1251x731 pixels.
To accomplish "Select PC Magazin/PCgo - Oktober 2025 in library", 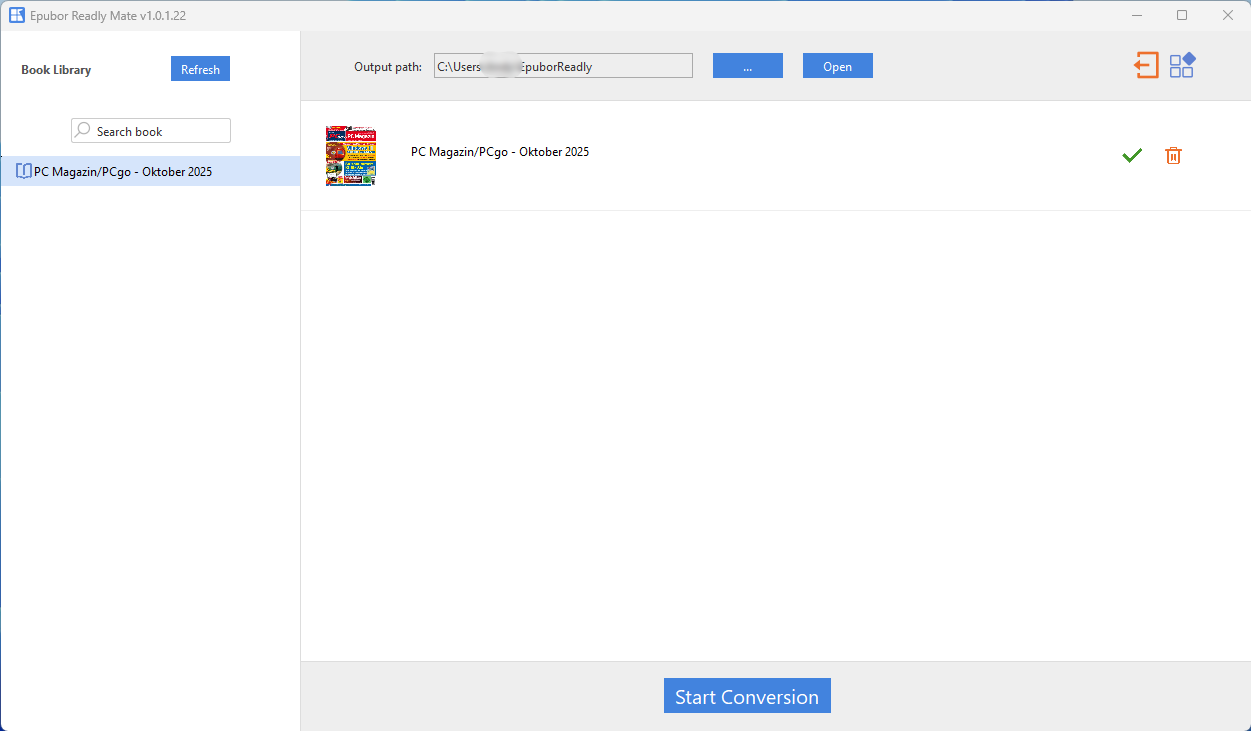I will tap(122, 171).
